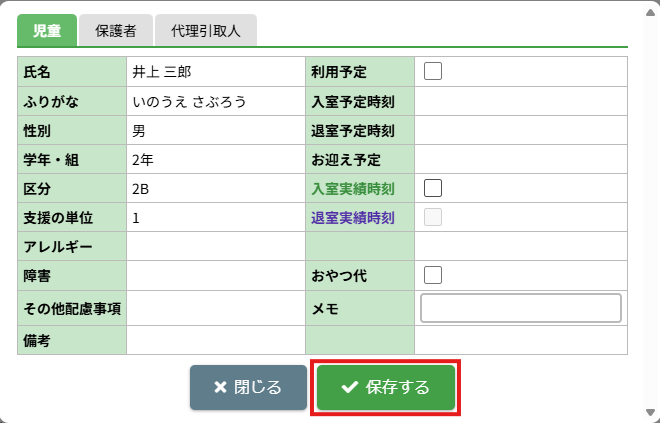Select the 児童 tab
This screenshot has height=423, width=660.
tap(47, 31)
